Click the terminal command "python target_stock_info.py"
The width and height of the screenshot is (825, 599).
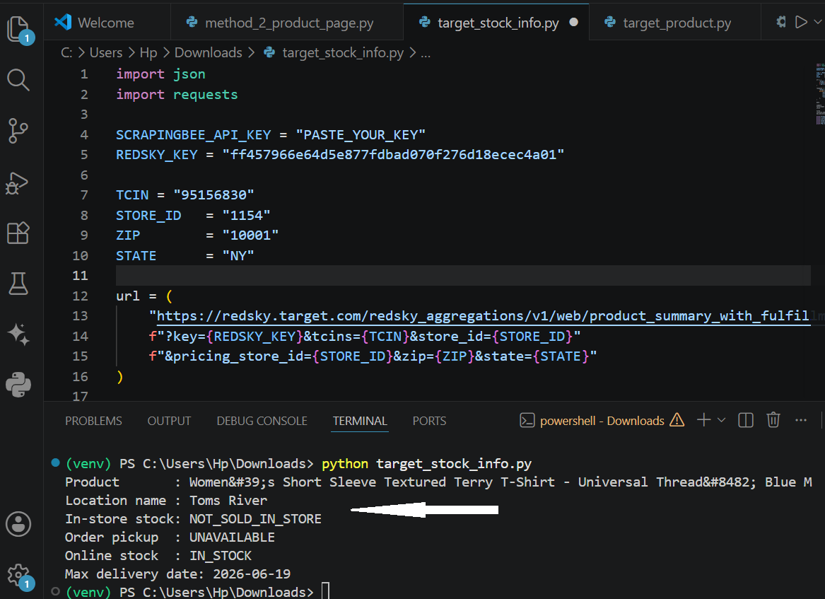click(427, 464)
